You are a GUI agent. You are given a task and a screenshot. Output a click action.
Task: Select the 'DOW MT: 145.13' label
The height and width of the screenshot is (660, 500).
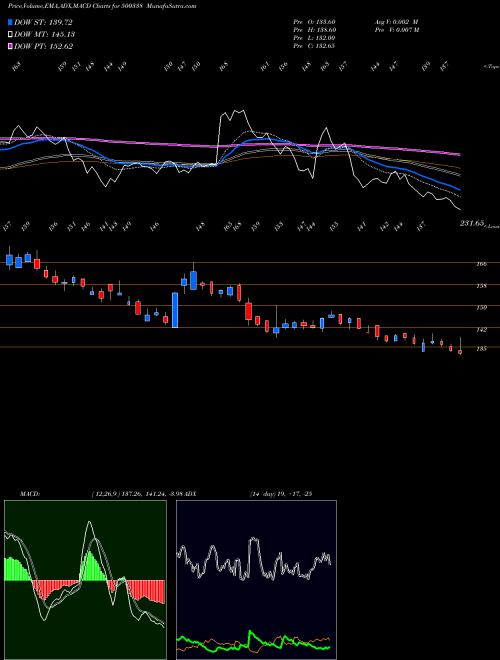tap(44, 34)
